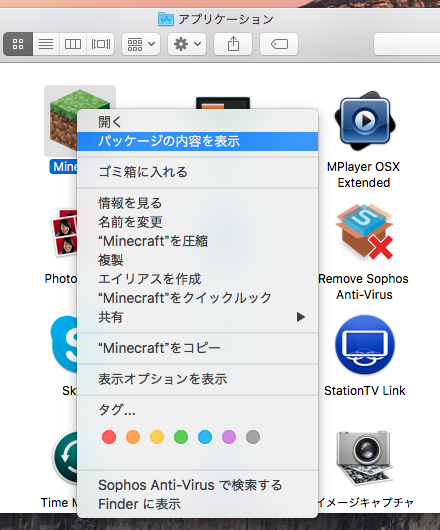Select the イメージキャプチャ app icon
Screen dimensions: 440x530
[x=364, y=457]
